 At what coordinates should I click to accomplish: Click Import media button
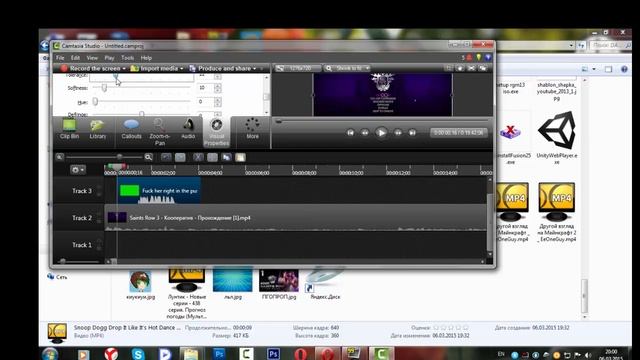(x=154, y=68)
